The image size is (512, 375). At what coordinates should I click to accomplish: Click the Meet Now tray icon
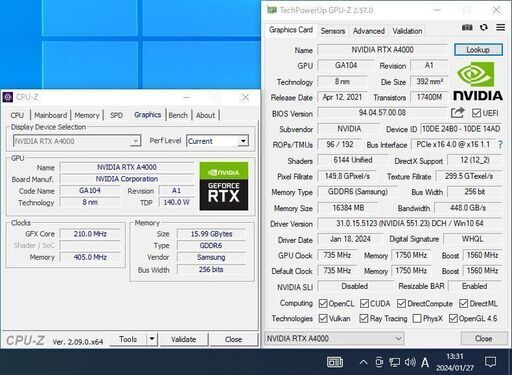(x=379, y=362)
